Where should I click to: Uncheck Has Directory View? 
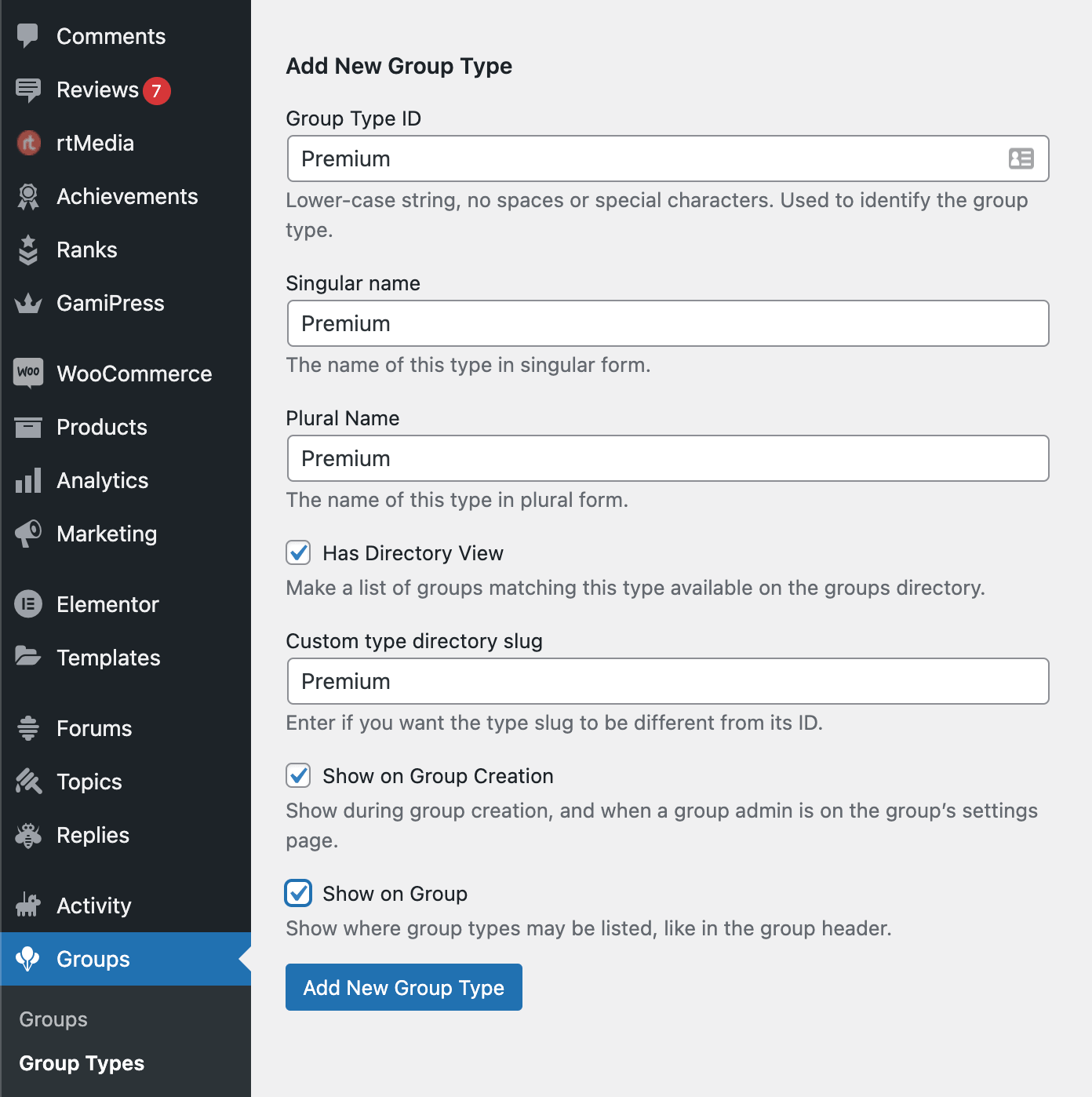298,552
